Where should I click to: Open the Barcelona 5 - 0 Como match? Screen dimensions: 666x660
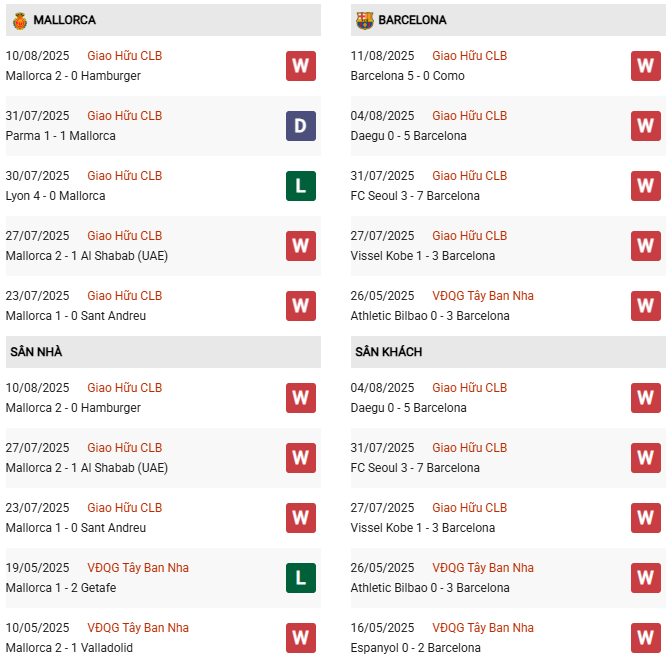[410, 76]
